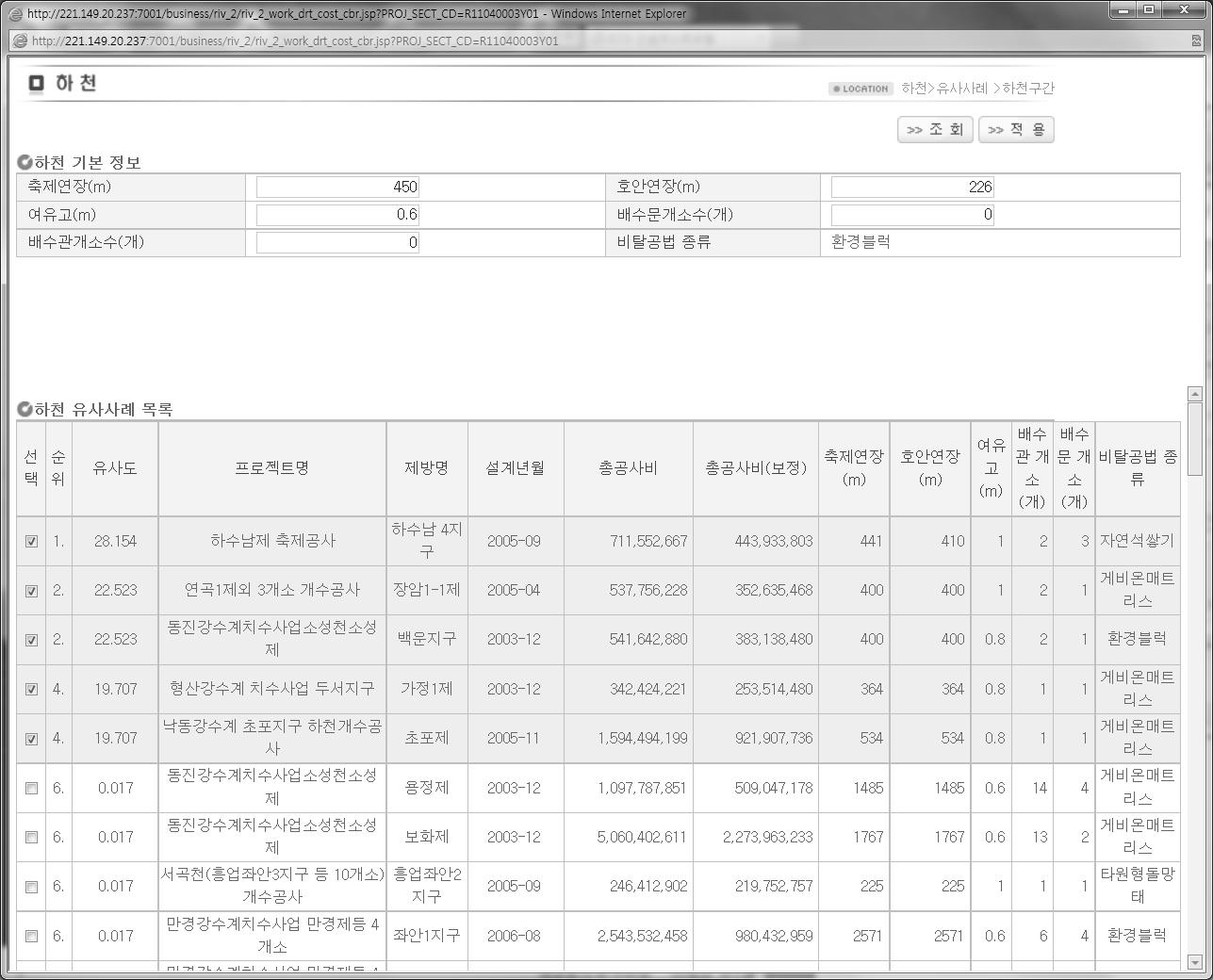Edit the 축제연장(m) input field

coord(337,187)
